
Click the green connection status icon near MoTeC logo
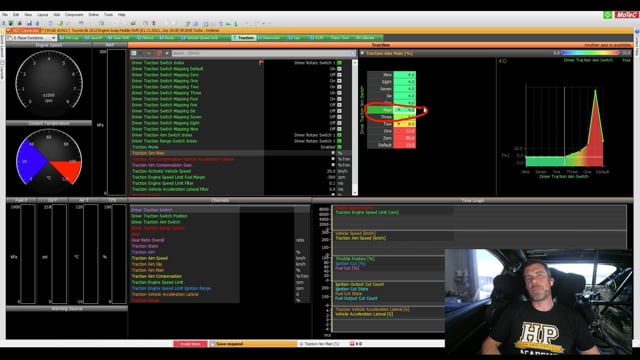point(608,15)
